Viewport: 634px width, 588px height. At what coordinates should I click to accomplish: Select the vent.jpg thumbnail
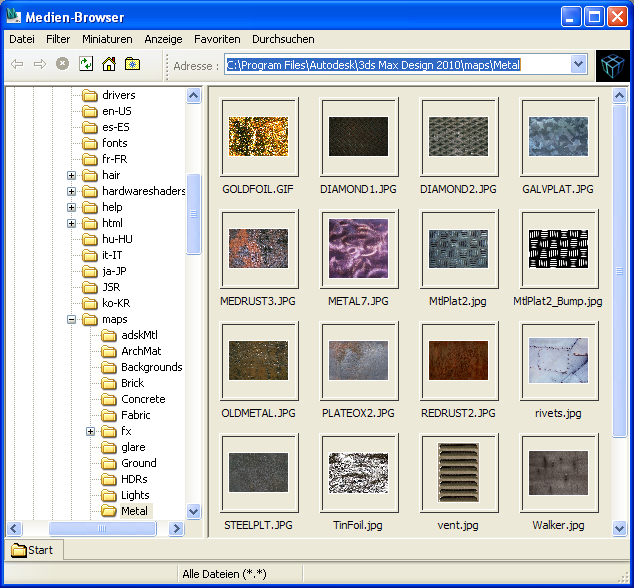(458, 473)
